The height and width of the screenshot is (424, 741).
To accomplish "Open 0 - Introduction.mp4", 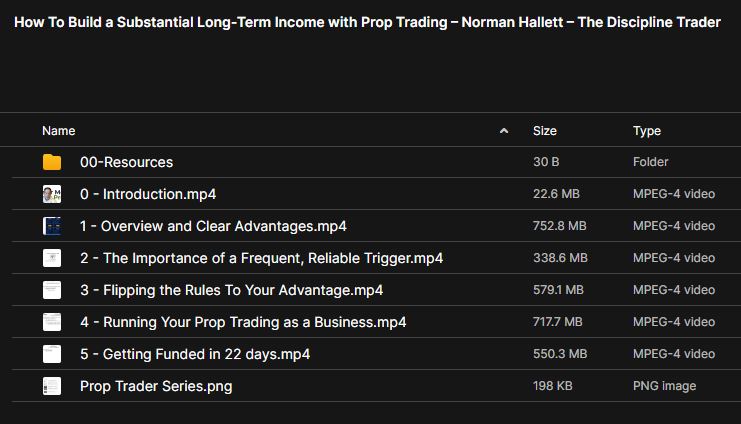I will [148, 194].
